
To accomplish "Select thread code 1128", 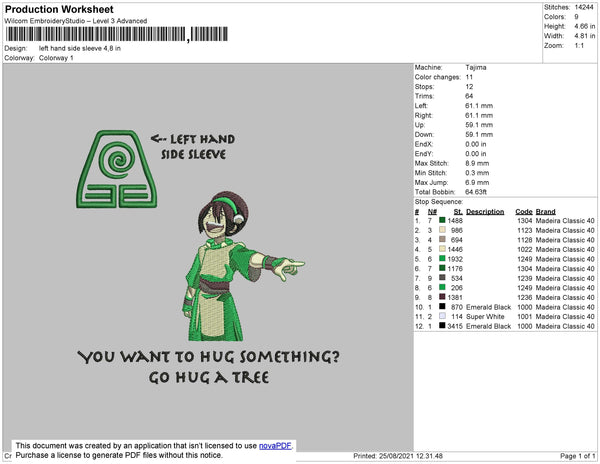I will (525, 240).
